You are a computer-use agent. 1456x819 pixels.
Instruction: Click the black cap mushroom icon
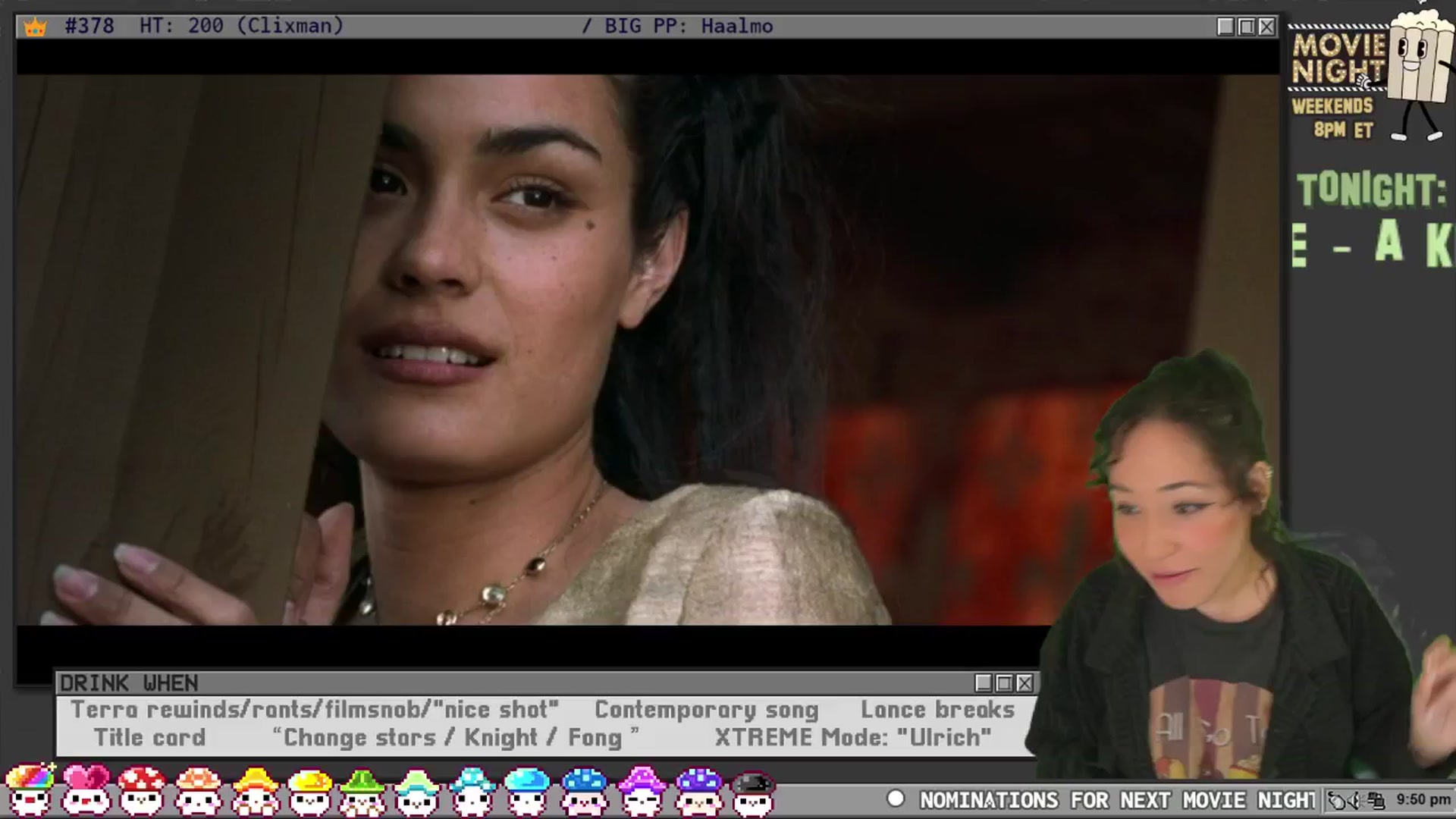753,792
